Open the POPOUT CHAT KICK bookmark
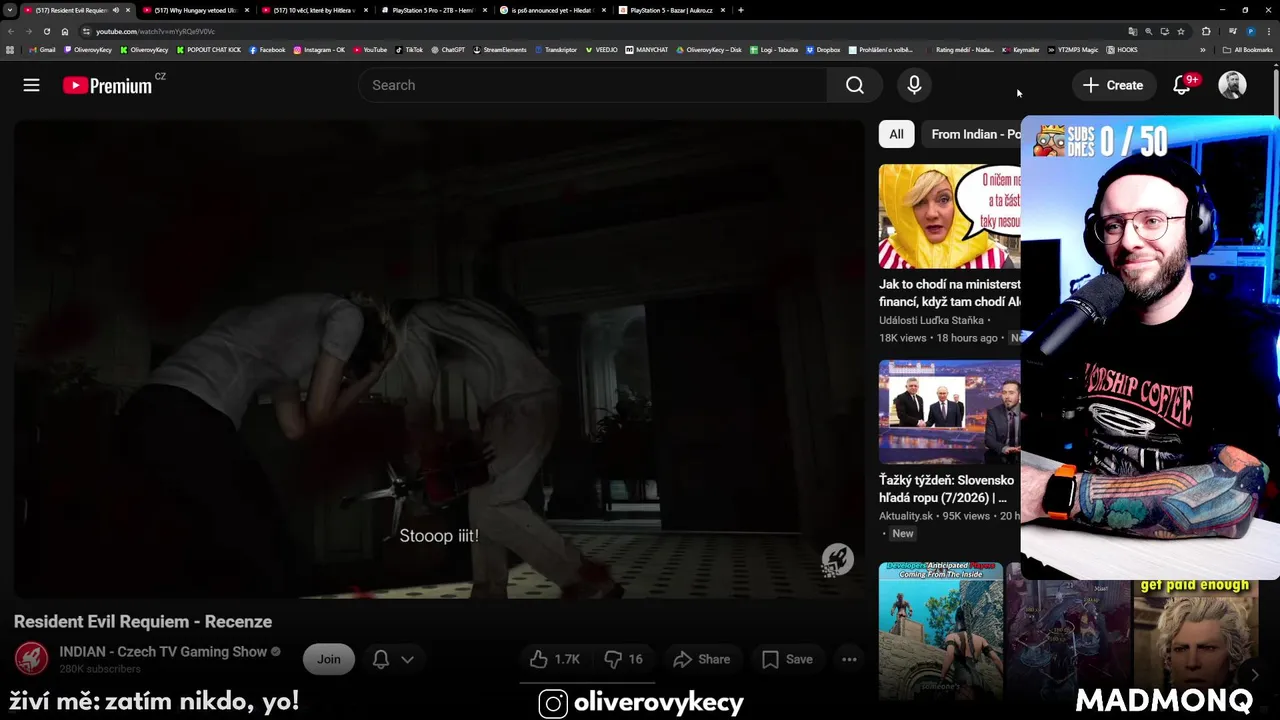Screen dimensions: 1280x720 (x=208, y=49)
